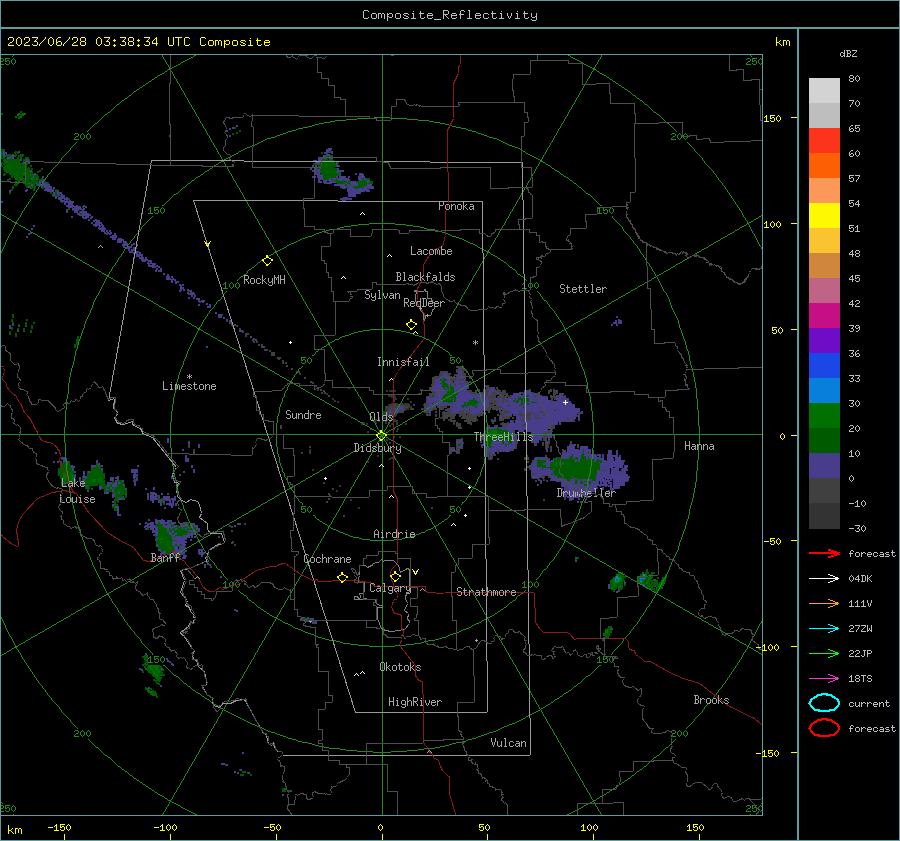This screenshot has height=841, width=900.
Task: Click the yellow radar-center diamond at Didsbury
Action: 381,436
